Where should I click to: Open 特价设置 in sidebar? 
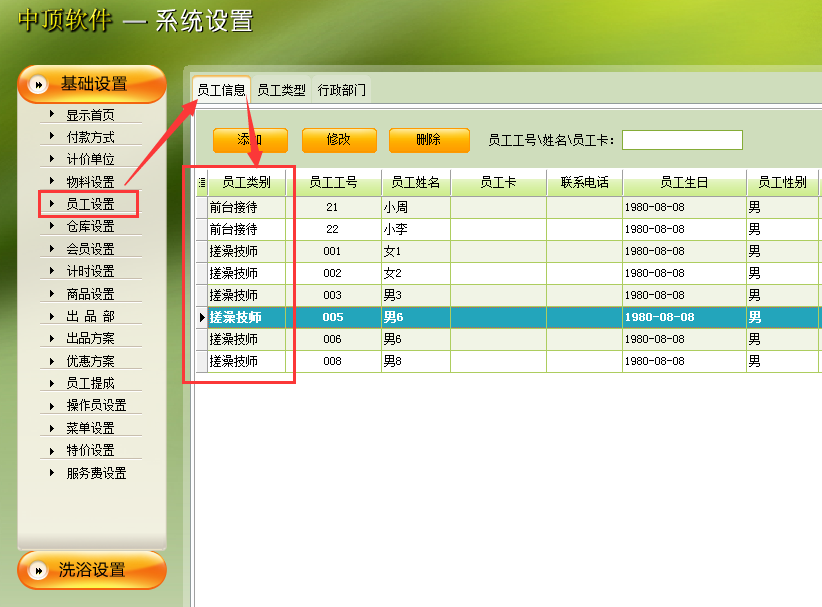[x=90, y=450]
